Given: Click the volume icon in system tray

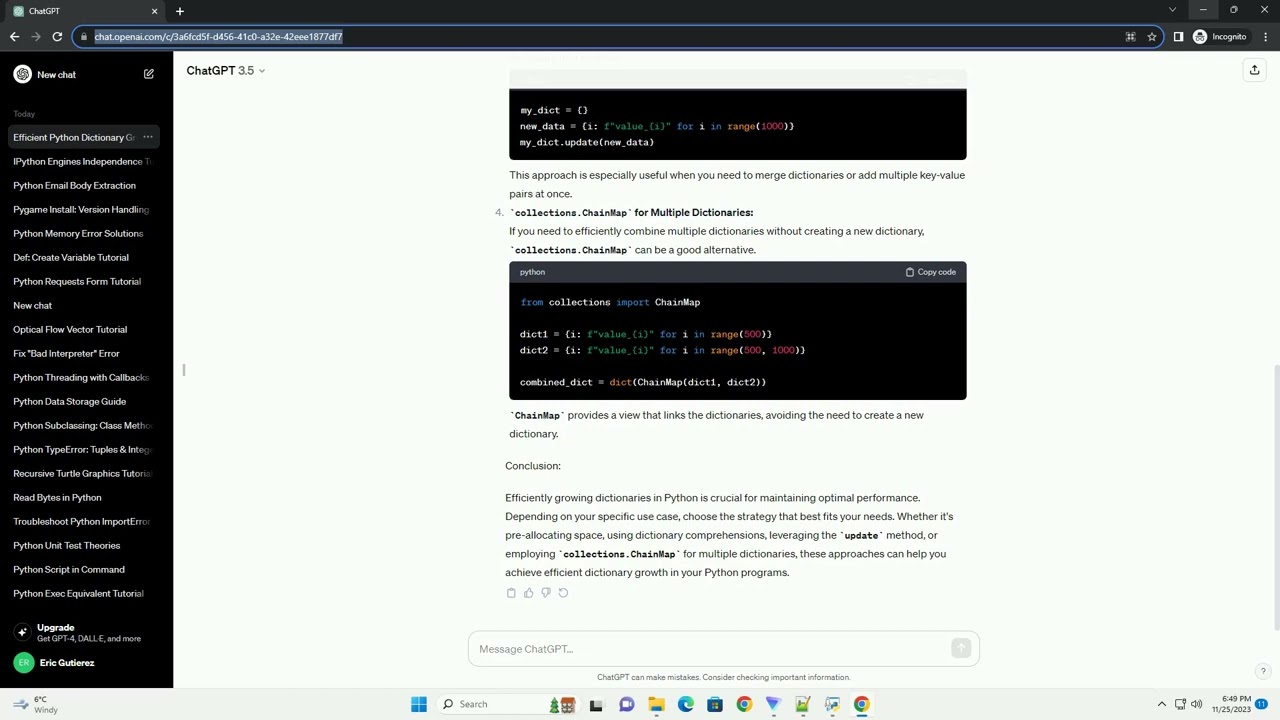Looking at the screenshot, I should point(1197,704).
